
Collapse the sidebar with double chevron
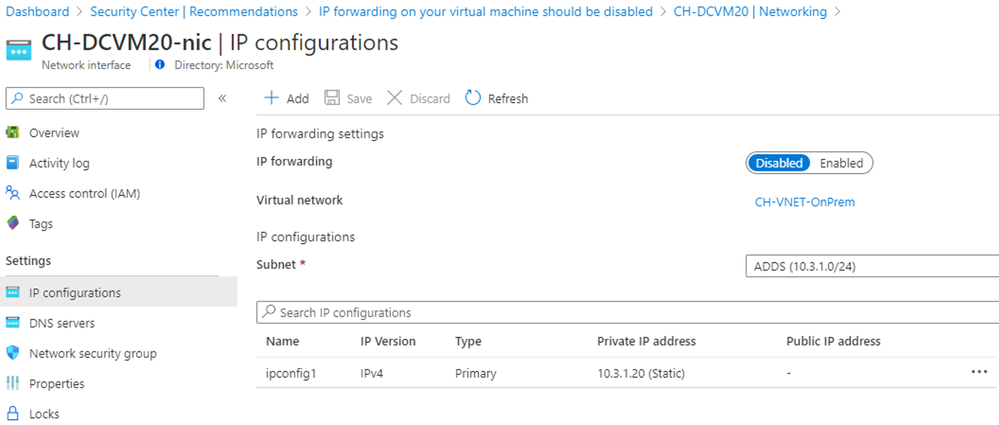pyautogui.click(x=222, y=98)
